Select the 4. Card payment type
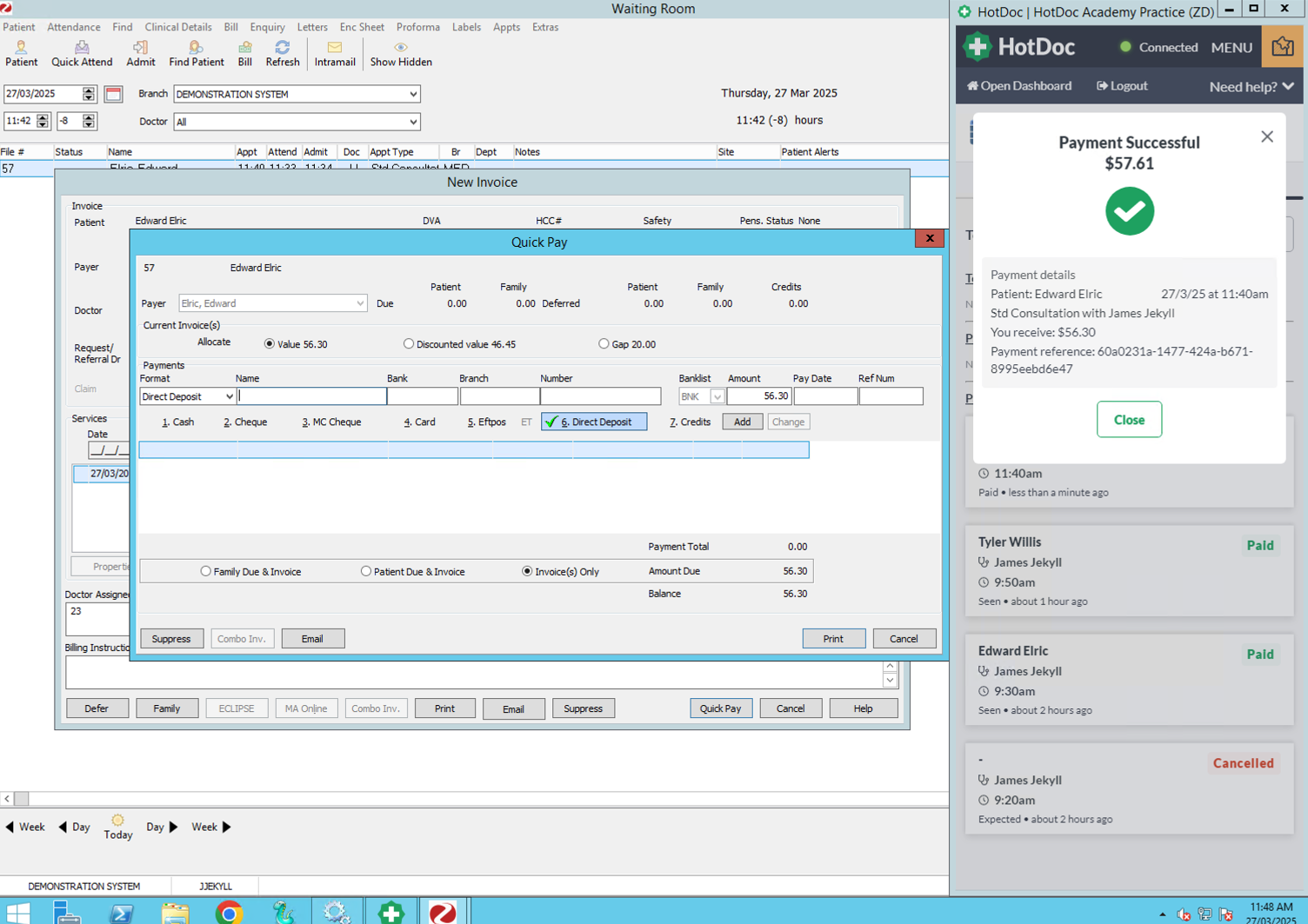The height and width of the screenshot is (924, 1308). (418, 422)
